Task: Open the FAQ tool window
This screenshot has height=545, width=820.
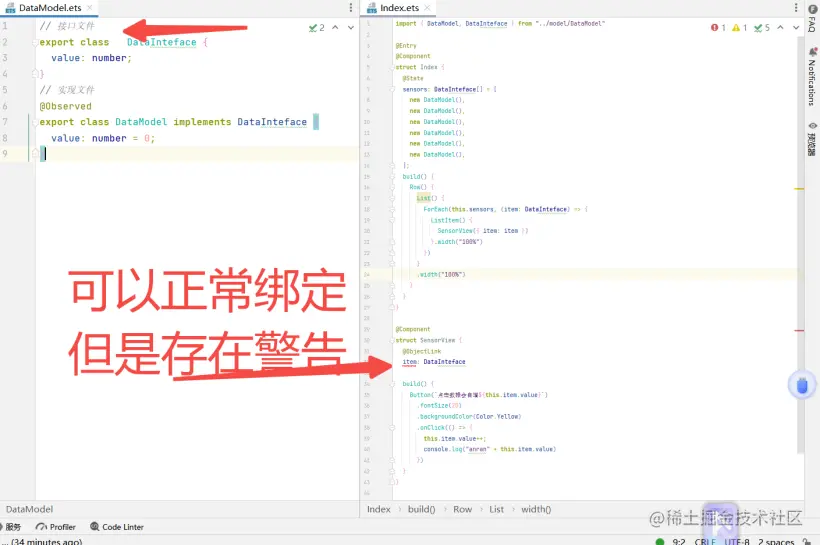Action: (812, 19)
